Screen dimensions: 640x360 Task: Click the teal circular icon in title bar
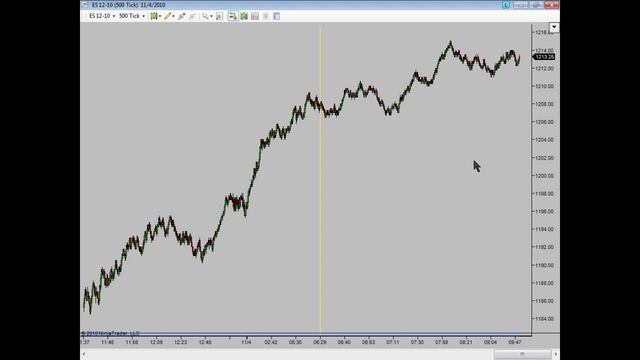coord(506,5)
